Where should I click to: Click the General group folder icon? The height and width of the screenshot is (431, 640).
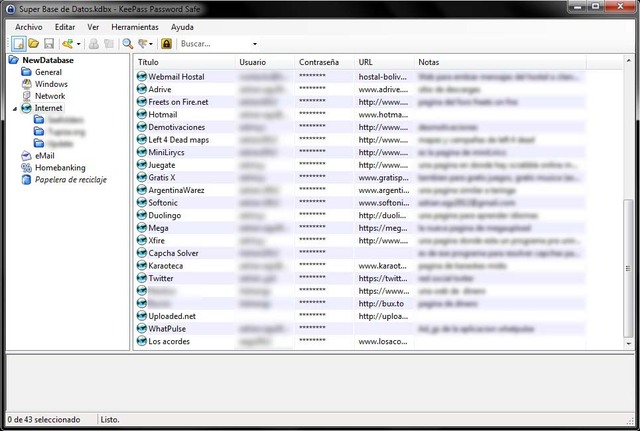[27, 72]
